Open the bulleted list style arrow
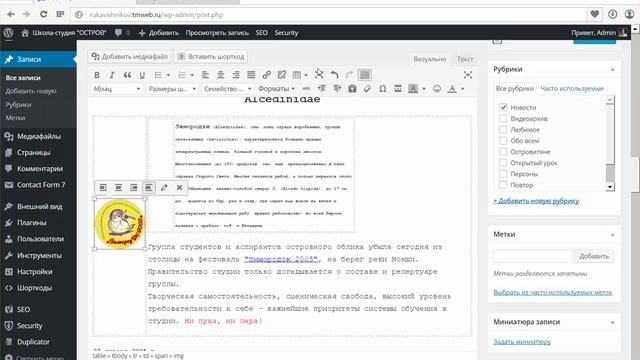The width and height of the screenshot is (640, 360). tap(168, 75)
